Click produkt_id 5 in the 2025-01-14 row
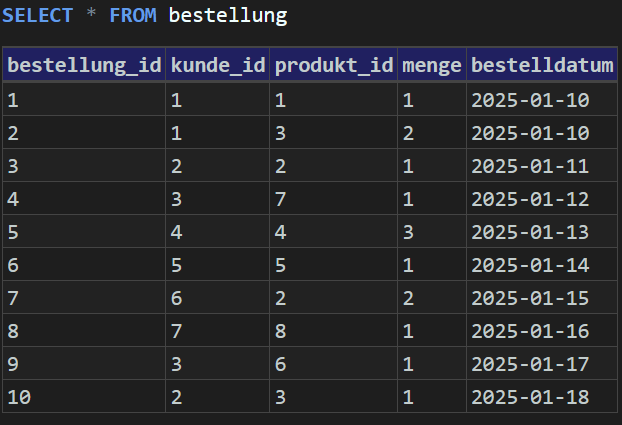This screenshot has width=622, height=425. pyautogui.click(x=334, y=265)
